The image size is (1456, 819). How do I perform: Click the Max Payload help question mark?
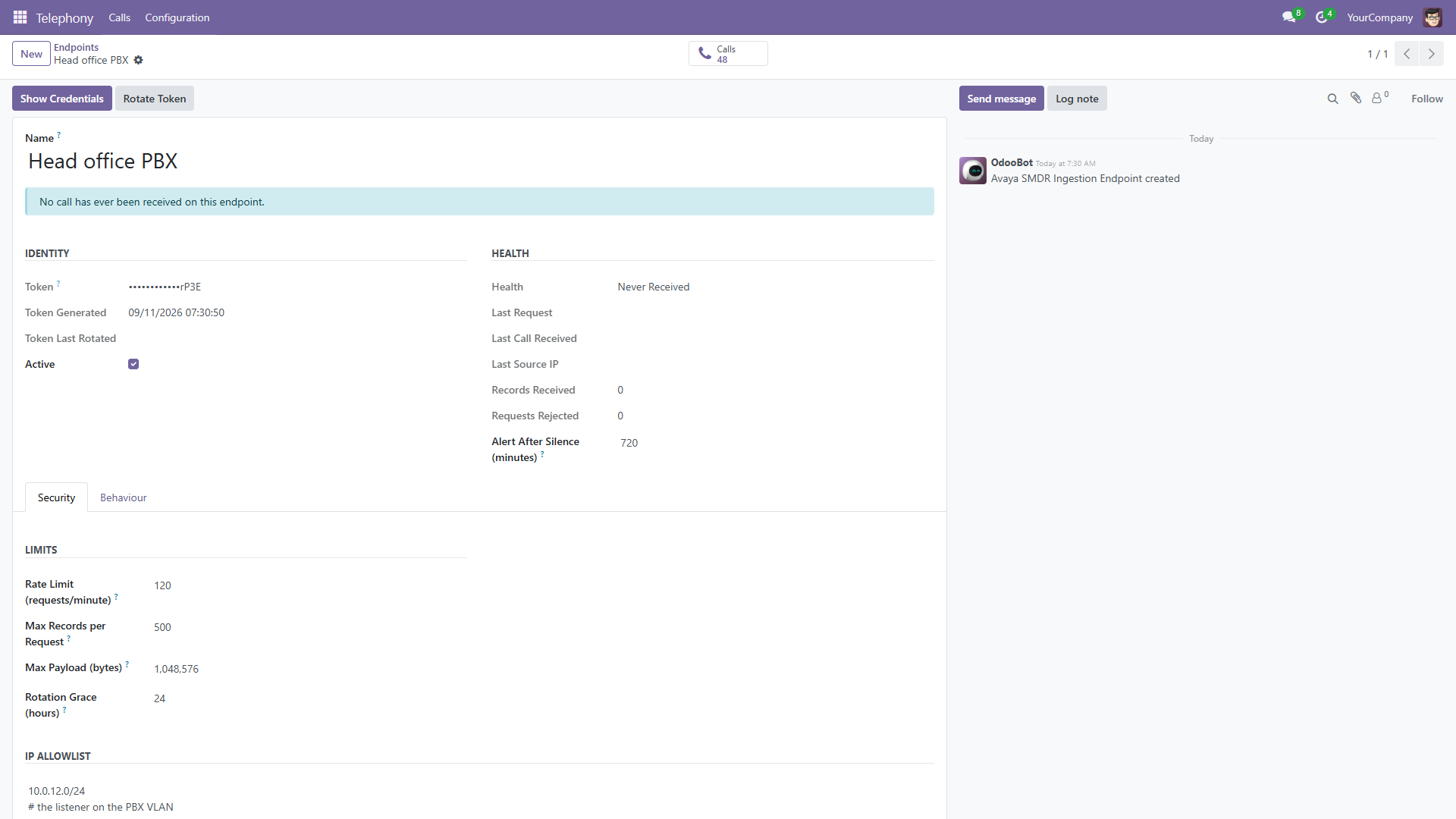coord(127,664)
